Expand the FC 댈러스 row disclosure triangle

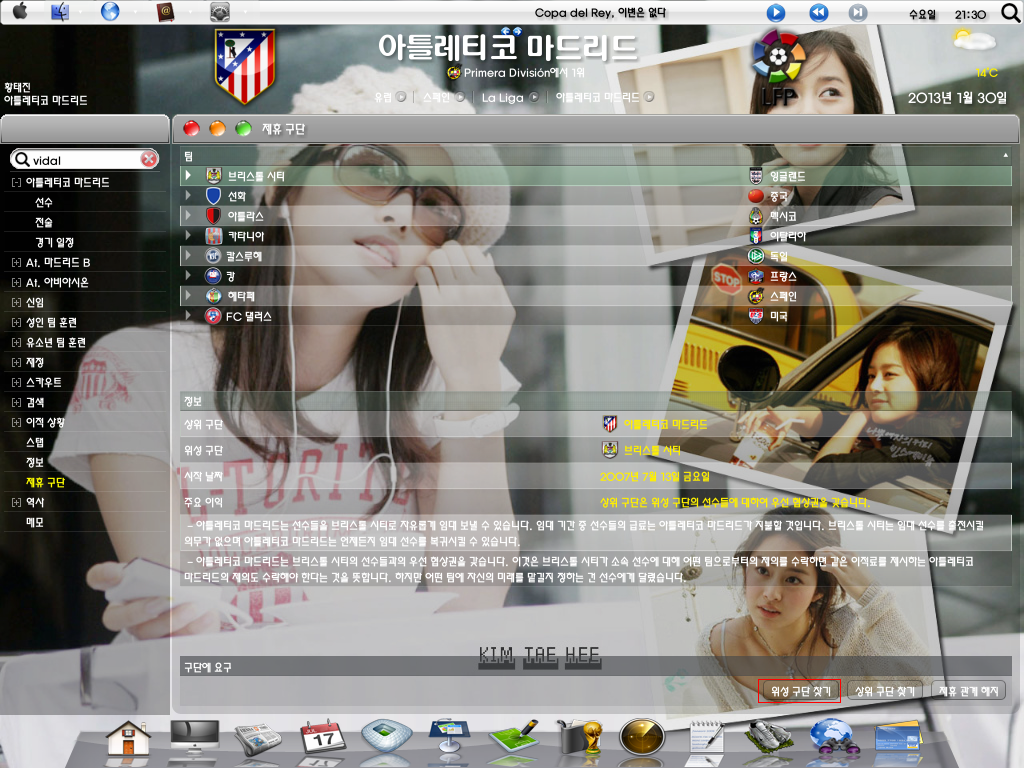189,315
